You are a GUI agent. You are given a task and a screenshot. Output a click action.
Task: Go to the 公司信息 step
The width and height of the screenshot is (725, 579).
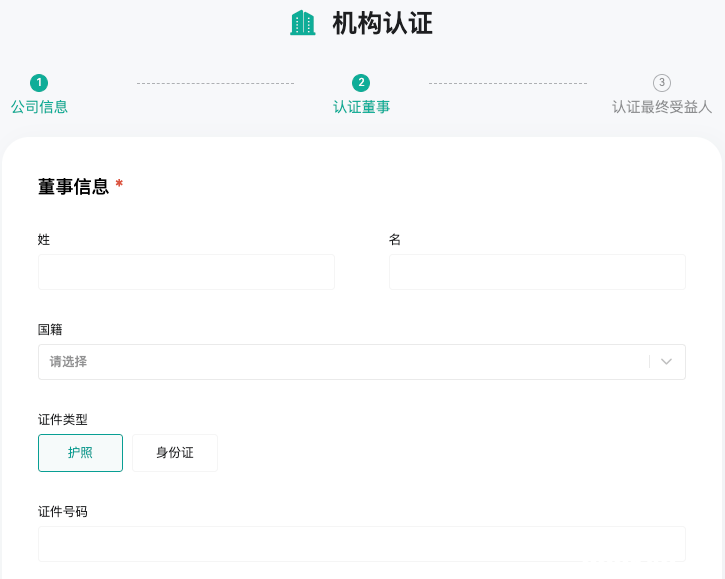pyautogui.click(x=39, y=106)
